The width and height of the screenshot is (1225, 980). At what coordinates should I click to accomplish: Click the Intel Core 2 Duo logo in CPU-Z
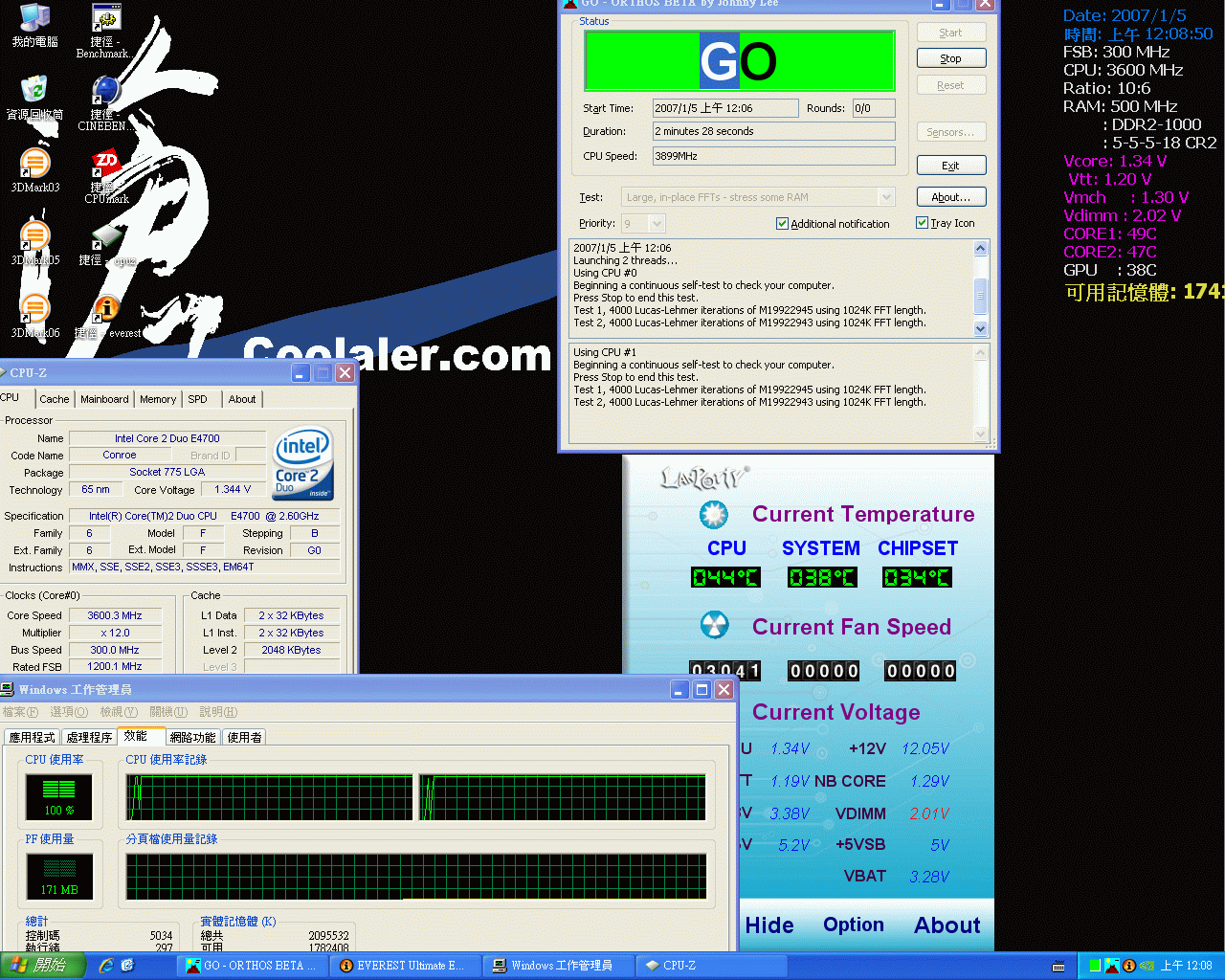(x=303, y=463)
